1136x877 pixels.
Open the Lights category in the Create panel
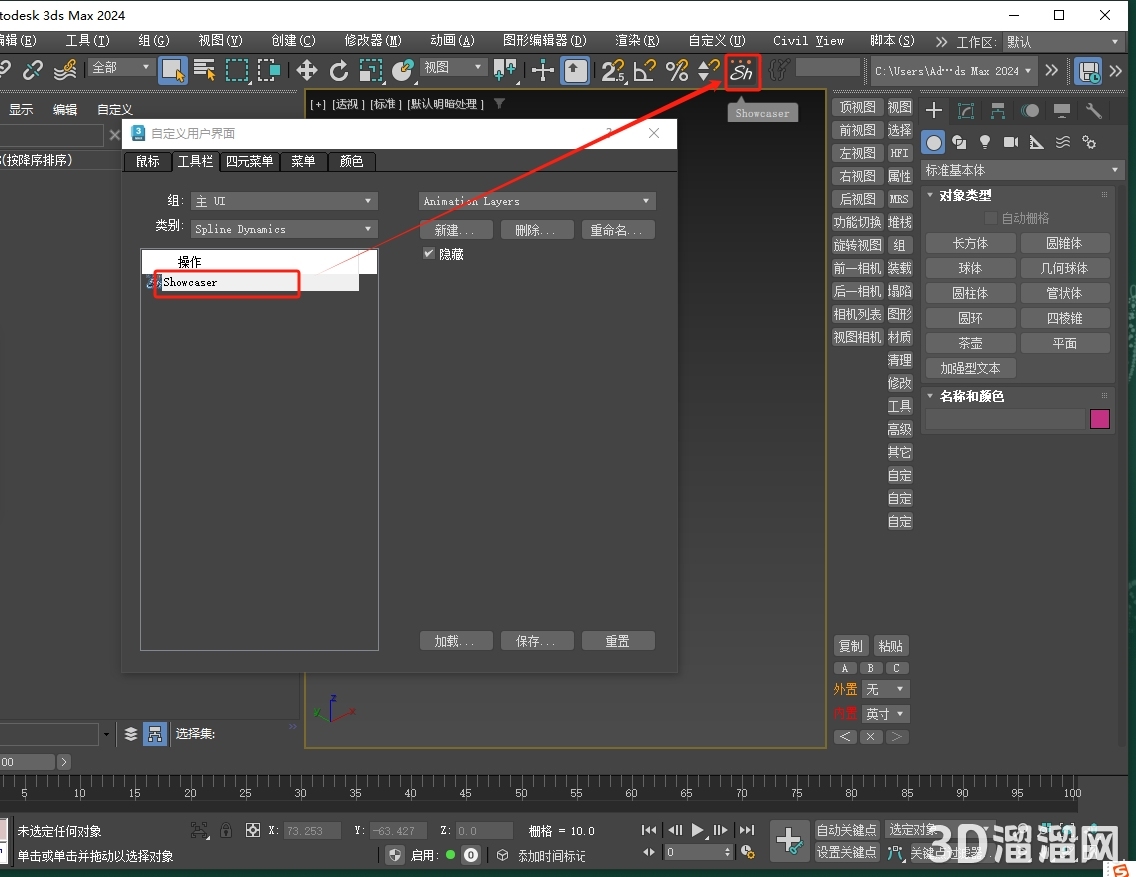[984, 142]
